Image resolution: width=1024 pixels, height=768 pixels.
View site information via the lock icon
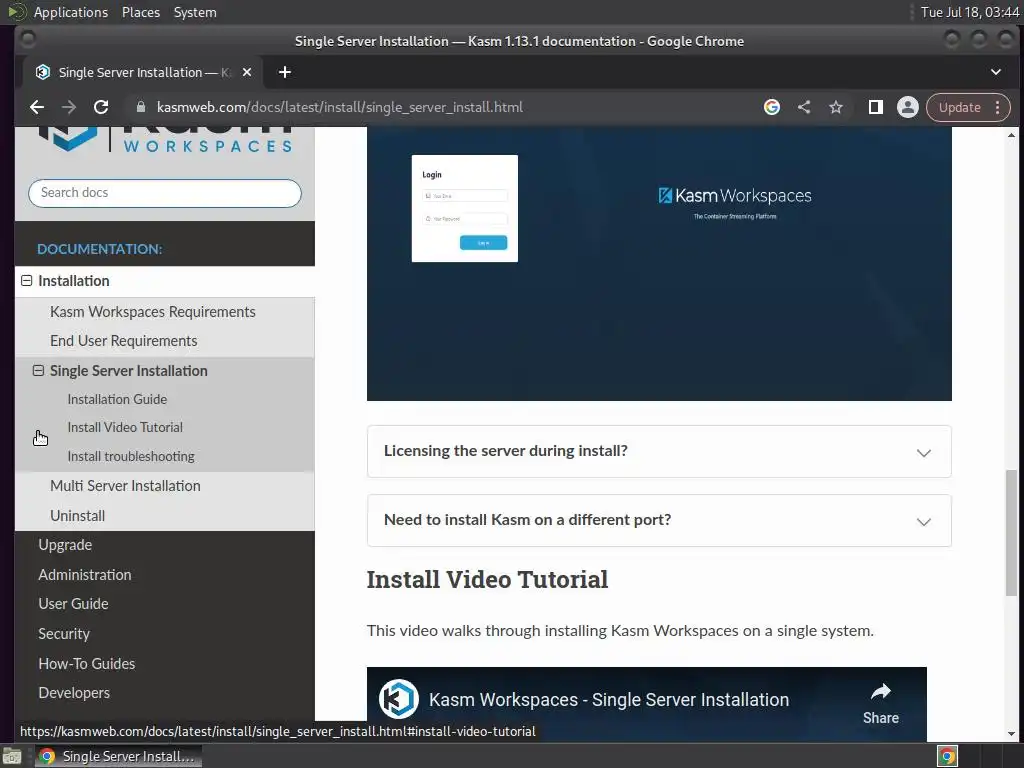(140, 107)
